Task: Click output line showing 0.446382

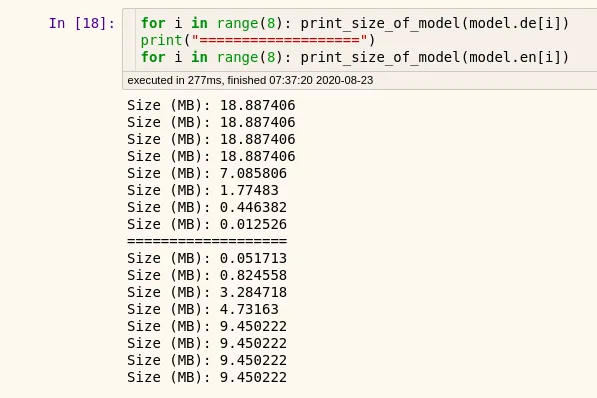Action: [x=207, y=207]
